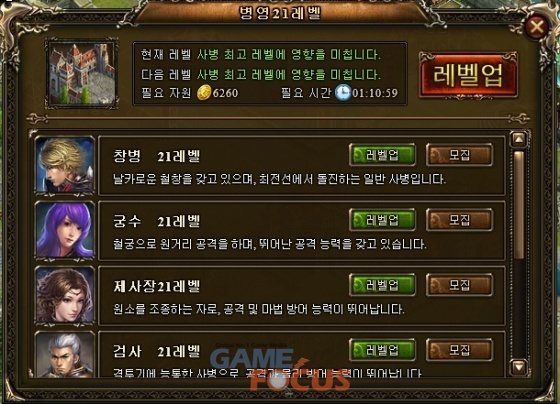Click the spearman (창병) blonde portrait
560x404 pixels.
[65, 165]
